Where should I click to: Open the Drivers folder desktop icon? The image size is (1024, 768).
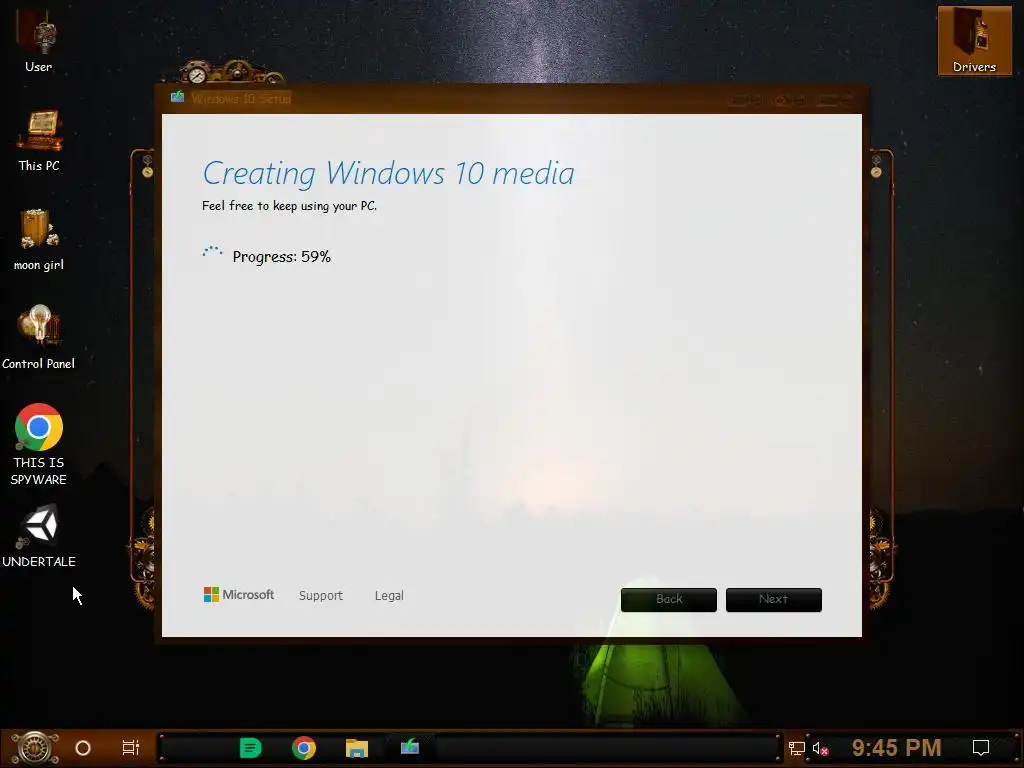click(974, 40)
